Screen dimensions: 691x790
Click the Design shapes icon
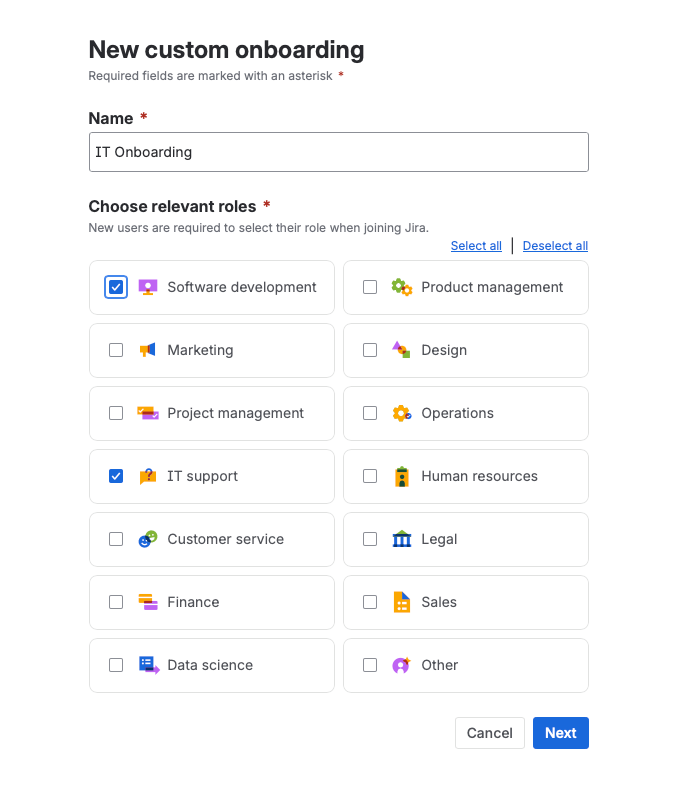click(401, 350)
